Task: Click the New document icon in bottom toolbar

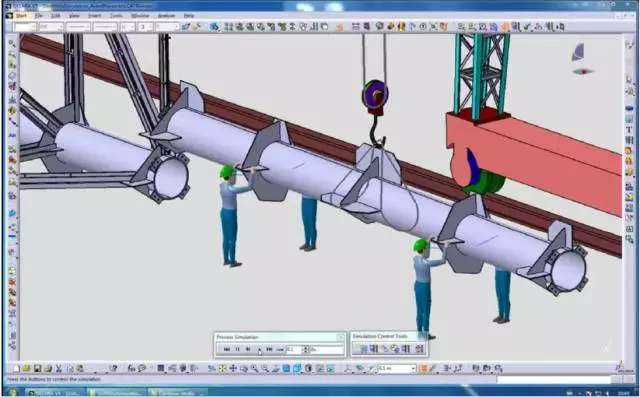Action: tap(16, 369)
